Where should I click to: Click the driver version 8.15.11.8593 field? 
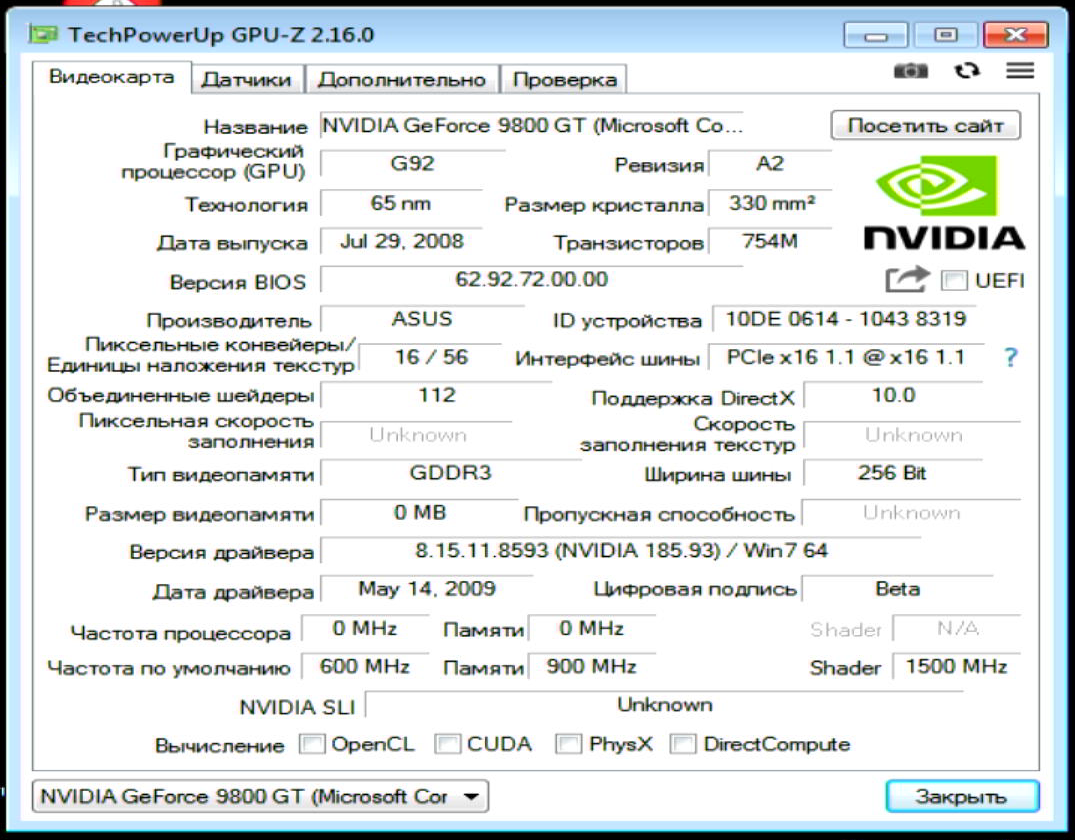point(620,551)
